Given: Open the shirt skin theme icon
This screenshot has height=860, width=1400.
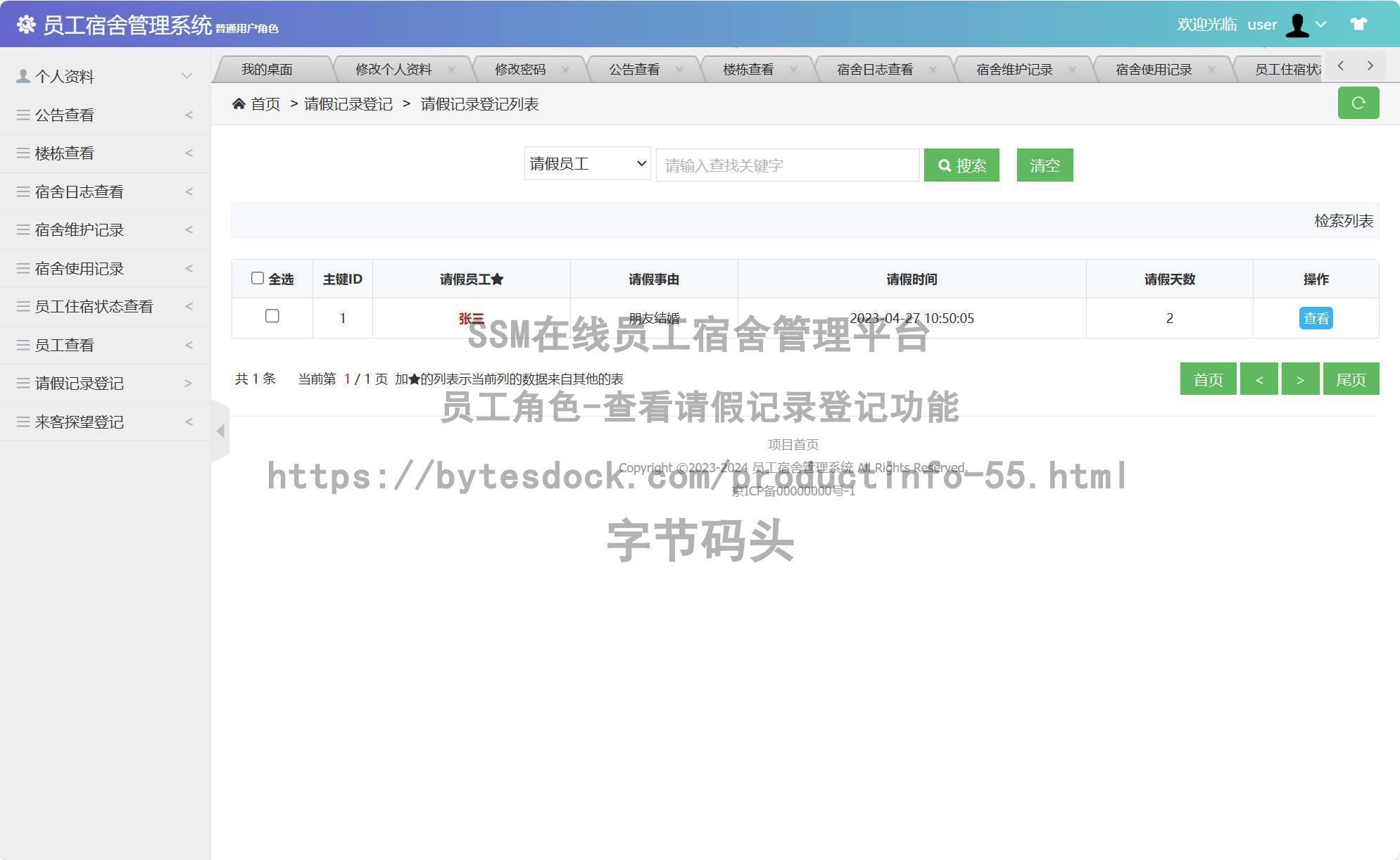Looking at the screenshot, I should coord(1358,24).
